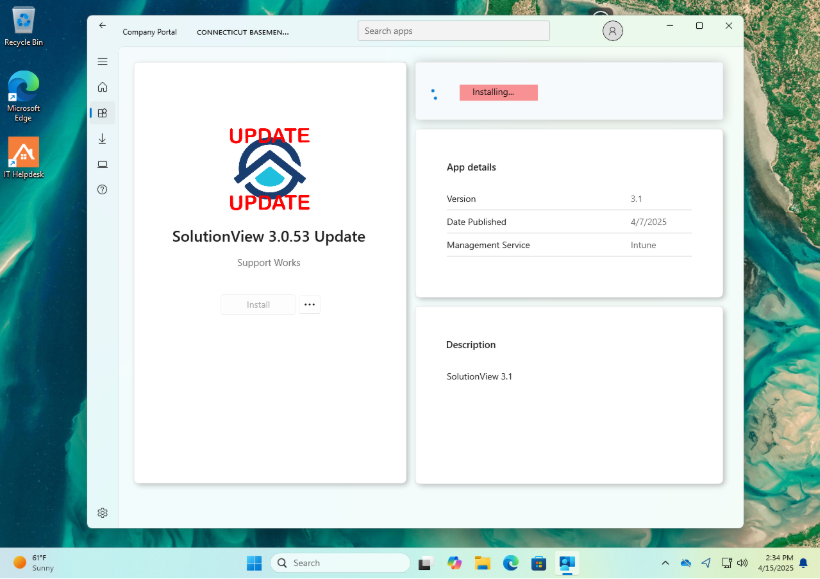The width and height of the screenshot is (820, 579).
Task: Maximize the Company Portal window
Action: click(699, 25)
